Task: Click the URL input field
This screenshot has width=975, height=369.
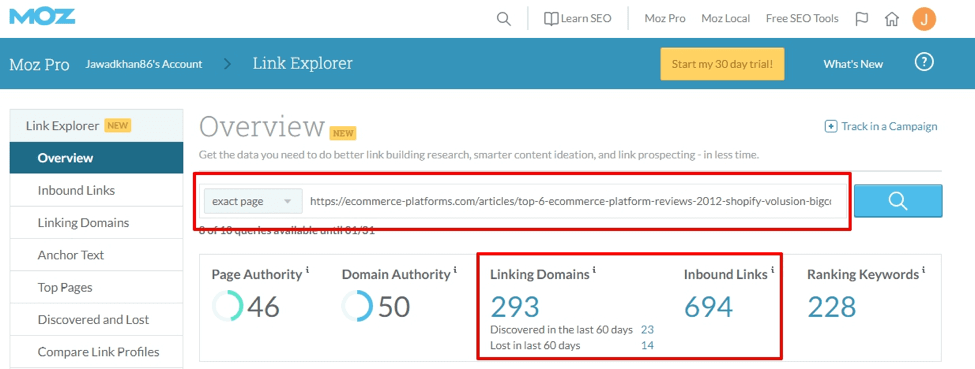Action: 575,202
